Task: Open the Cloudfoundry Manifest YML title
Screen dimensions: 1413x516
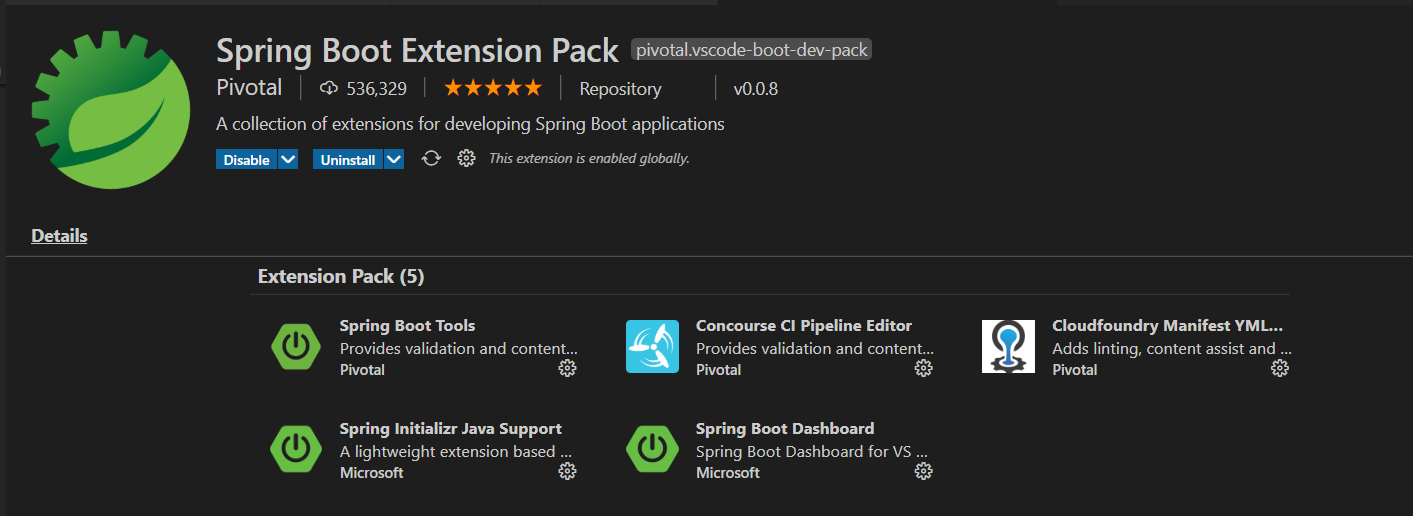Action: pyautogui.click(x=1167, y=326)
